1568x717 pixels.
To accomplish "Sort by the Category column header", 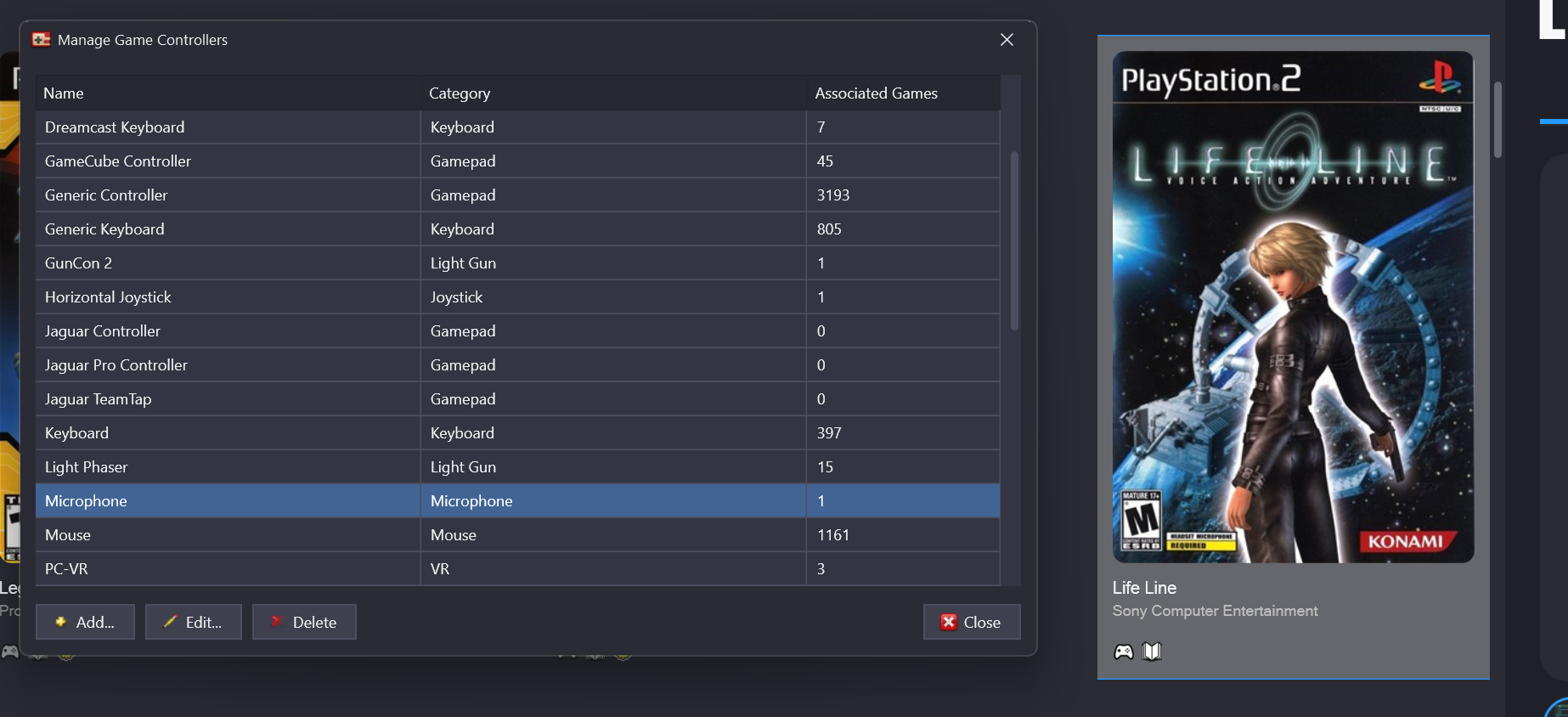I will (612, 93).
